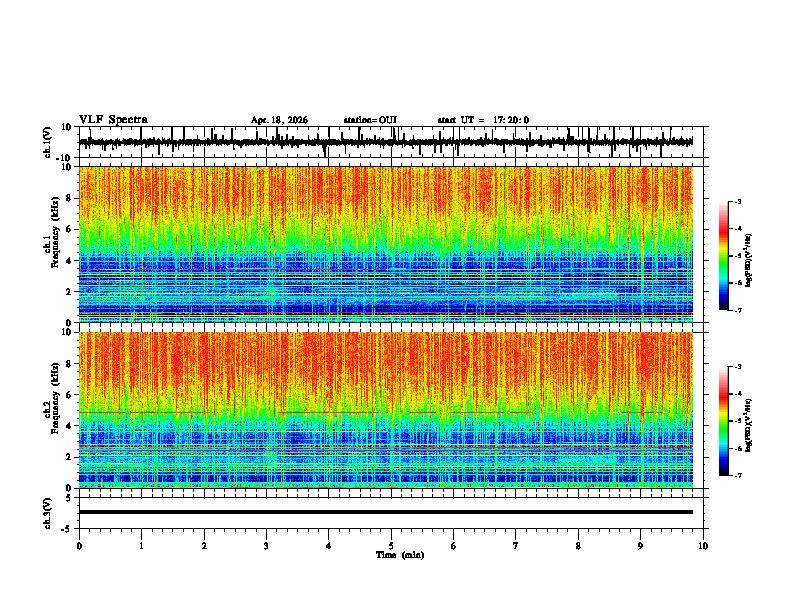Click the 3 minute tick label on time axis
792x612 pixels.
(266, 546)
